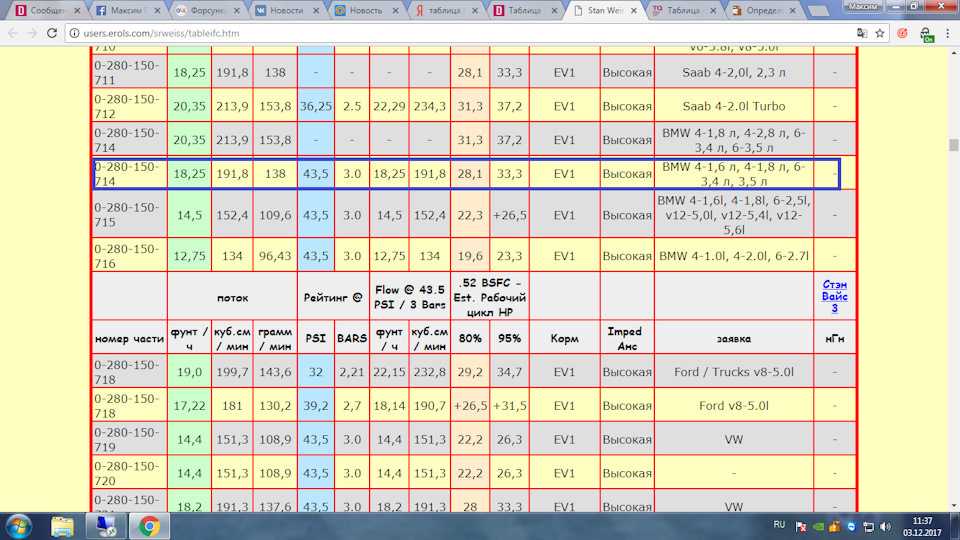Click the TeamViewer tray icon
Screen dimensions: 960x540
pyautogui.click(x=851, y=527)
